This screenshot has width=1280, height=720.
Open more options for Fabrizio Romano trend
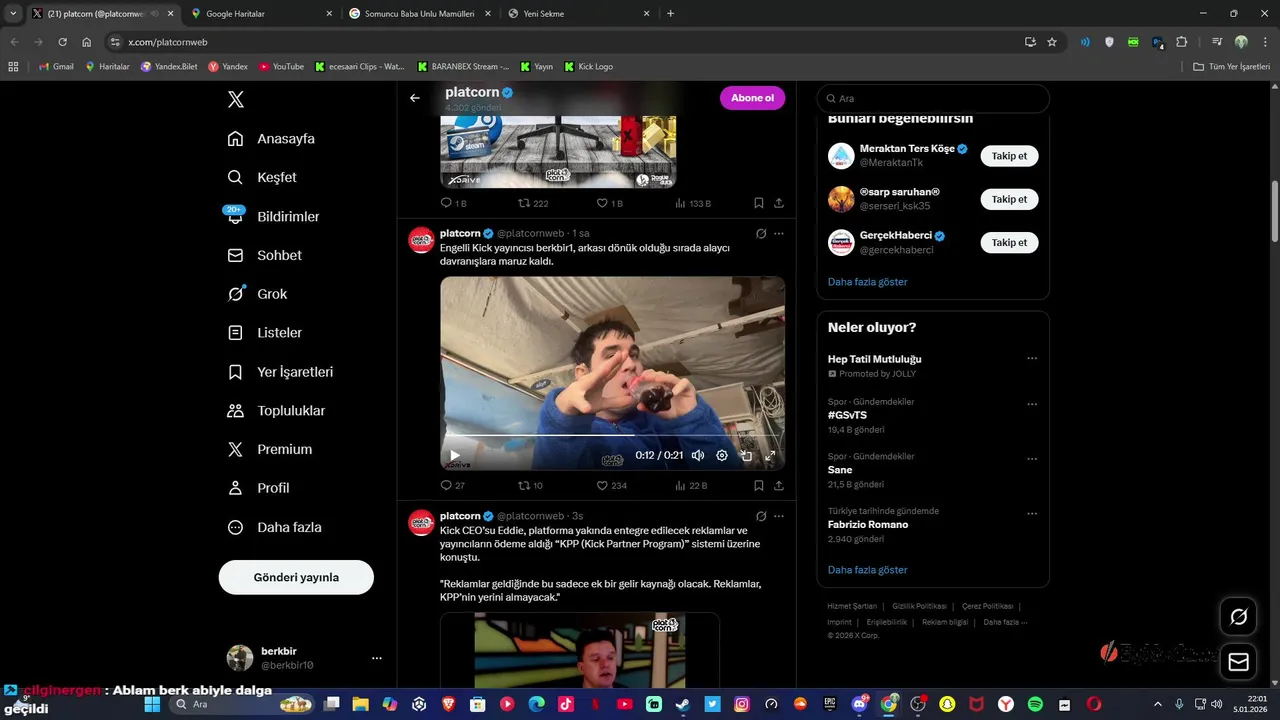1032,514
